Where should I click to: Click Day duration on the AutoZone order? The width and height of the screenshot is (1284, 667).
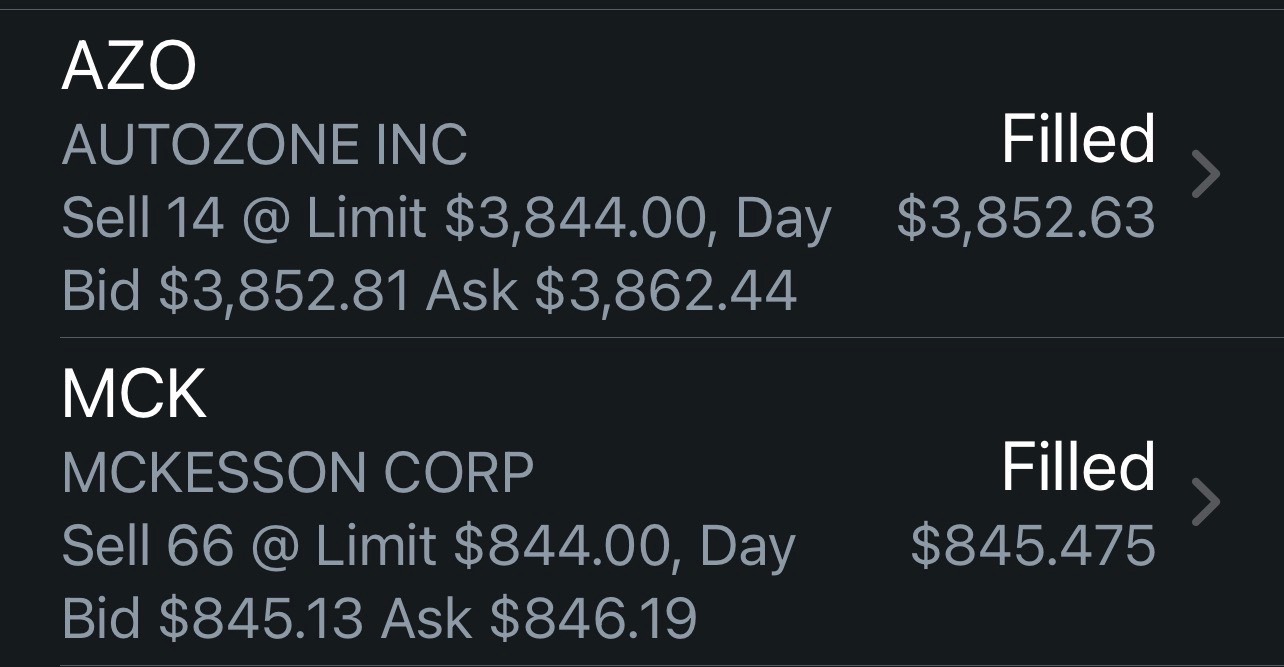(x=783, y=218)
